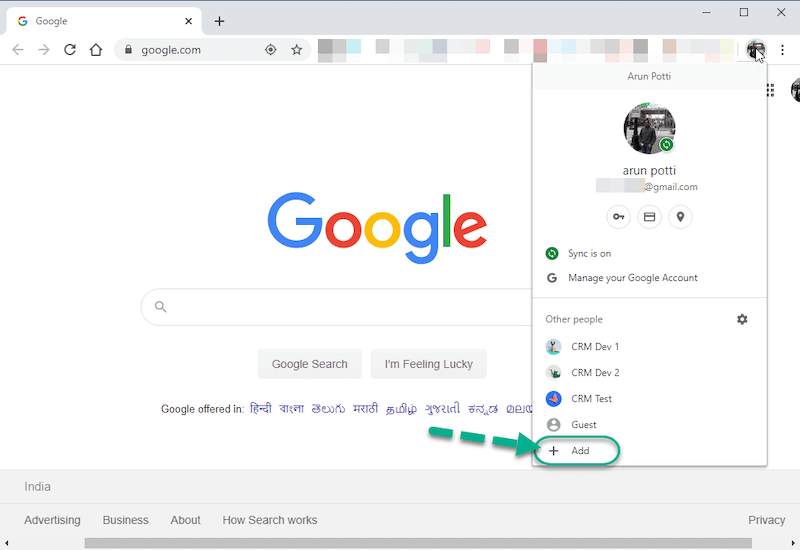Click the browser forward arrow
This screenshot has height=550, width=800.
click(44, 49)
